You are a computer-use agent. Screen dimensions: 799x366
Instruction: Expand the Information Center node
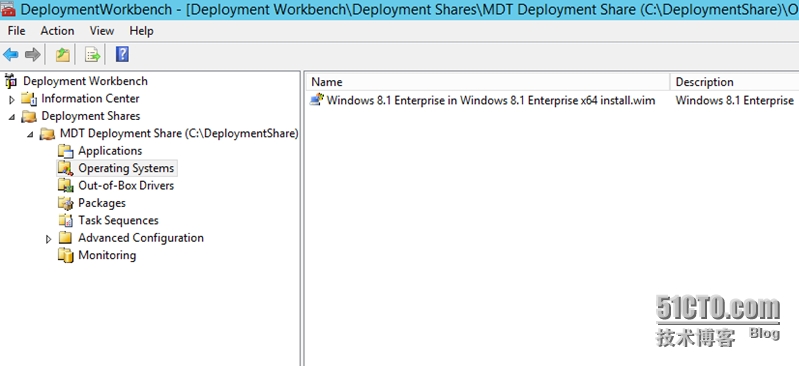click(x=12, y=99)
